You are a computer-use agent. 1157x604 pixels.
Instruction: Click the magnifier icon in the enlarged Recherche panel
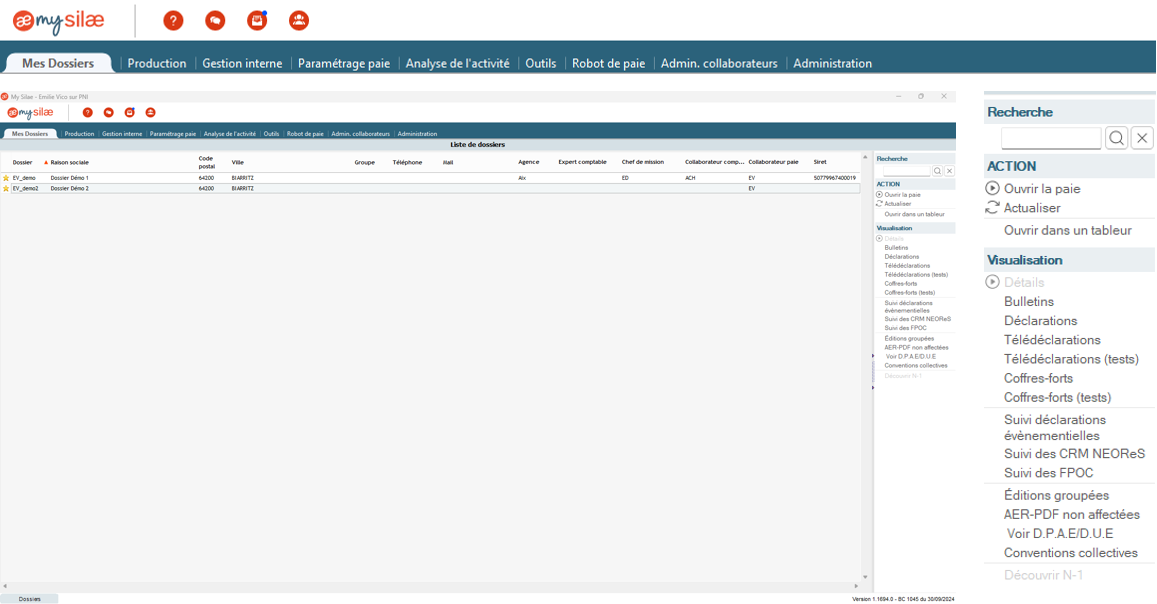pos(1116,138)
